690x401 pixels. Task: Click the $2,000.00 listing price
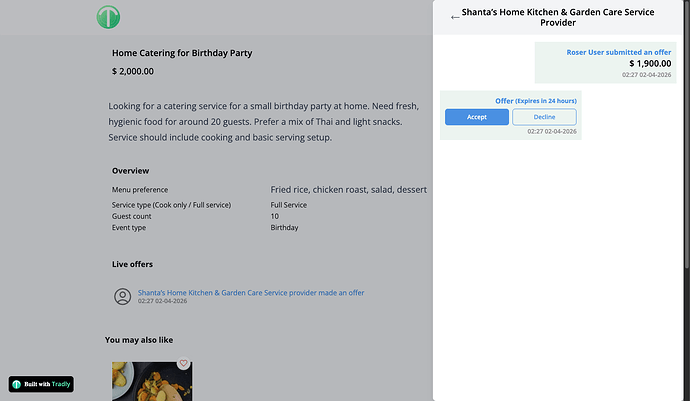[133, 71]
